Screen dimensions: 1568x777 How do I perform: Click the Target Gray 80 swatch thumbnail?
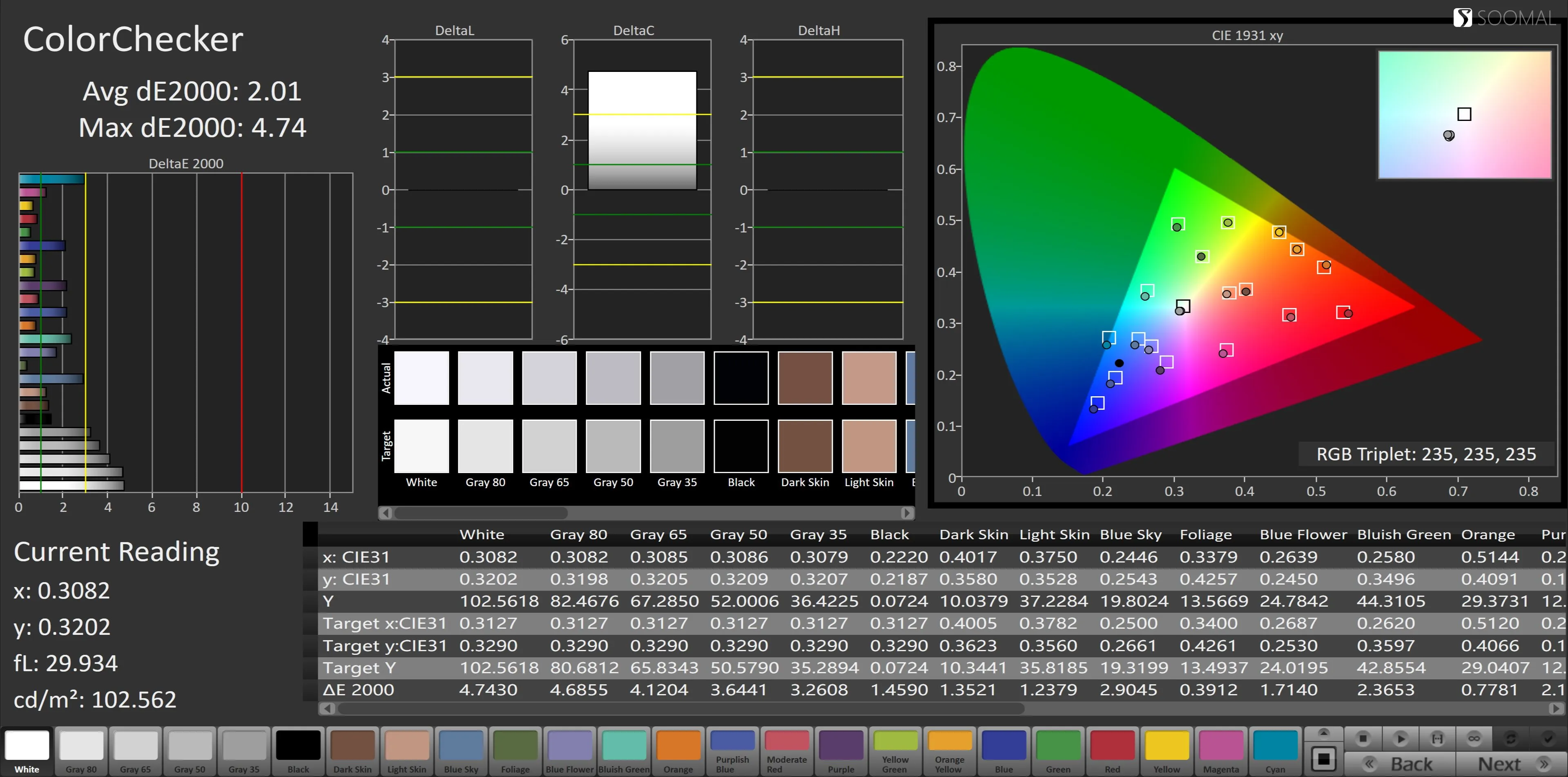pos(485,446)
